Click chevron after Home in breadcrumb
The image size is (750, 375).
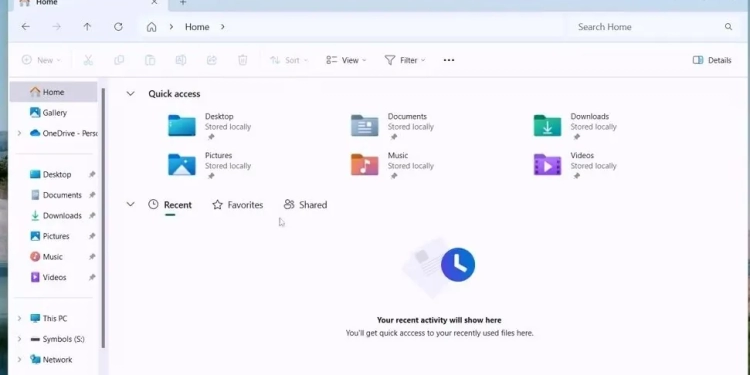[x=222, y=27]
